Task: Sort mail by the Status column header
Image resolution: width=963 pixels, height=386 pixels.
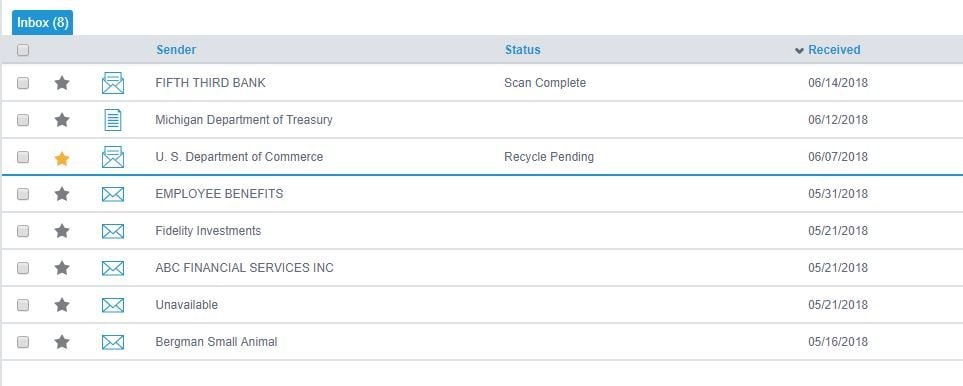Action: click(523, 50)
